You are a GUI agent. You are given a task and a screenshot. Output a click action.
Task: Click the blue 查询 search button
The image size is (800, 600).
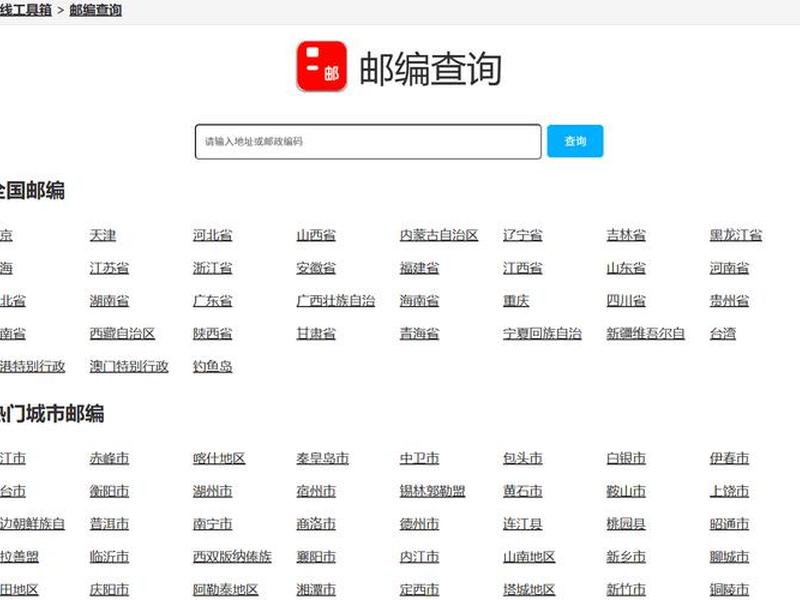point(575,141)
